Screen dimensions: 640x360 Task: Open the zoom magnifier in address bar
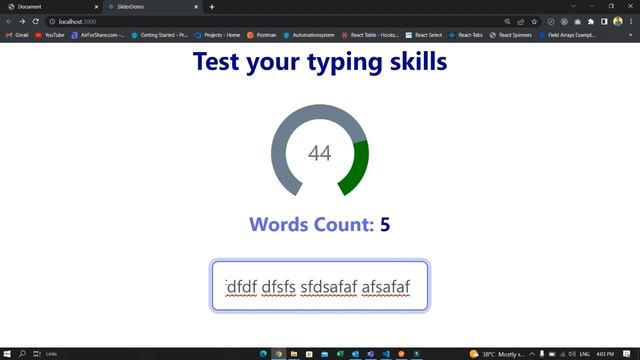pyautogui.click(x=507, y=22)
